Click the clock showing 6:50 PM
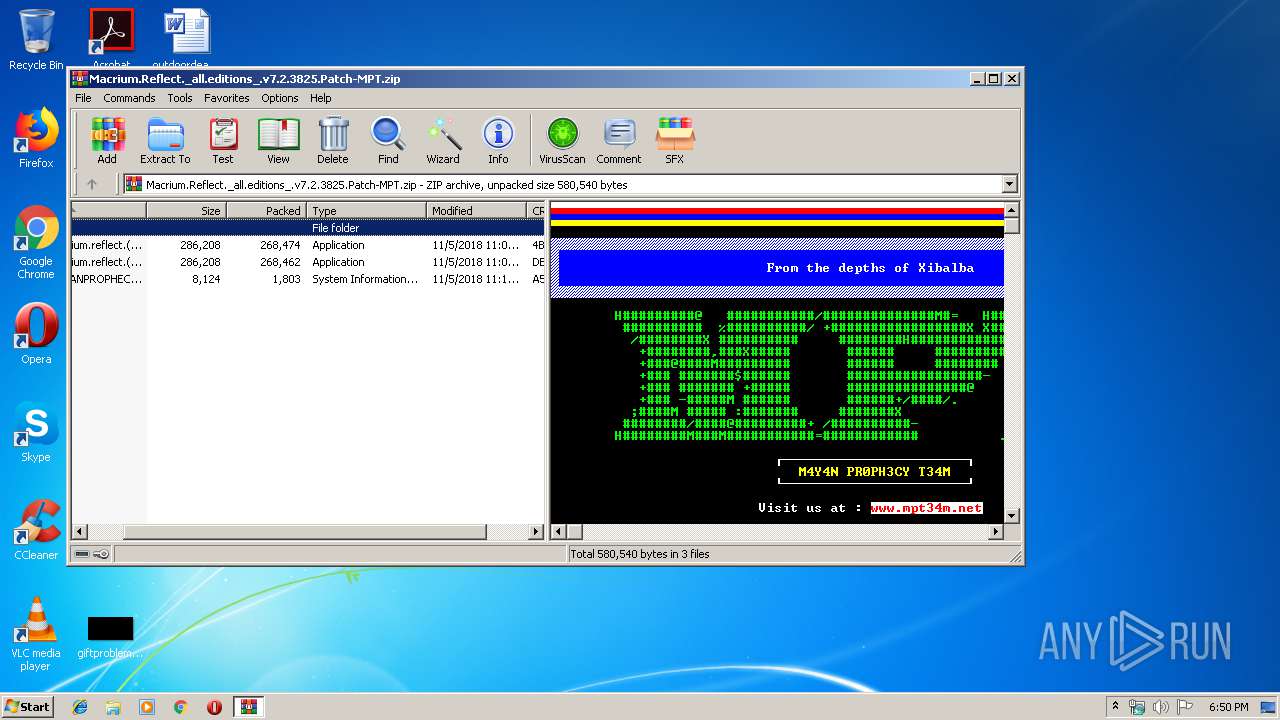This screenshot has height=720, width=1280. click(x=1228, y=707)
